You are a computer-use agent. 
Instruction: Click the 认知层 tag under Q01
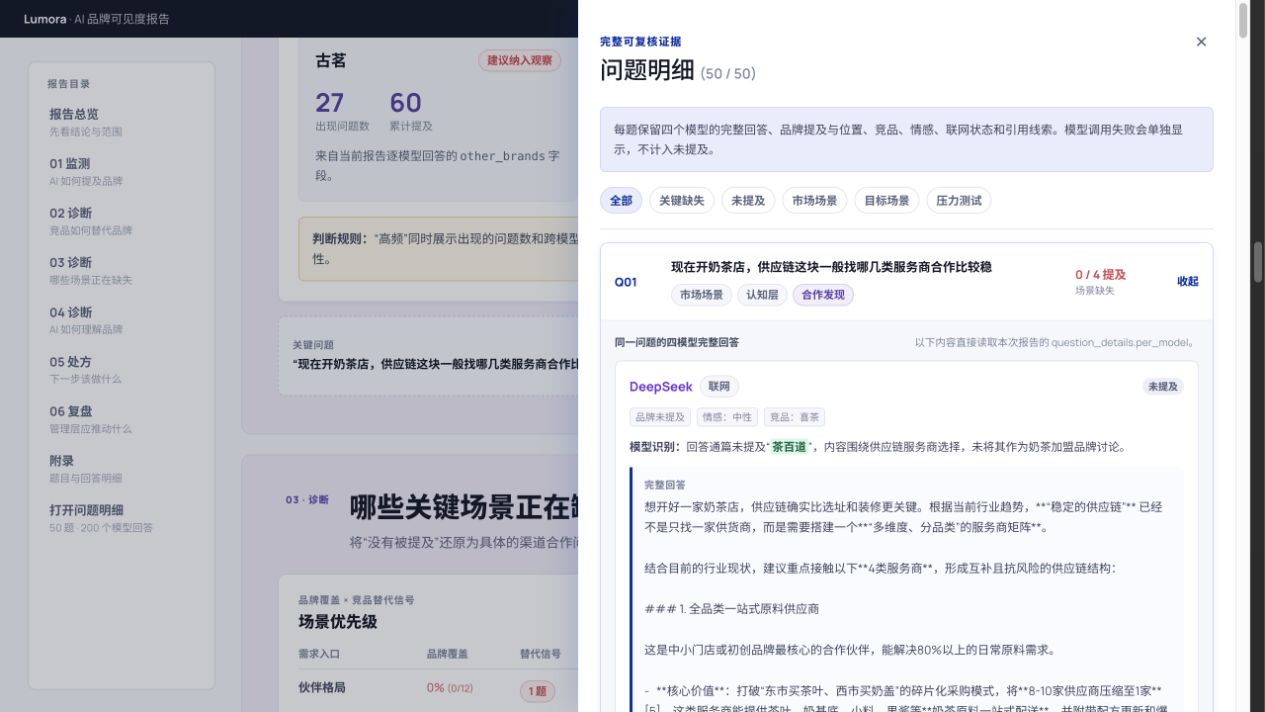click(x=762, y=295)
